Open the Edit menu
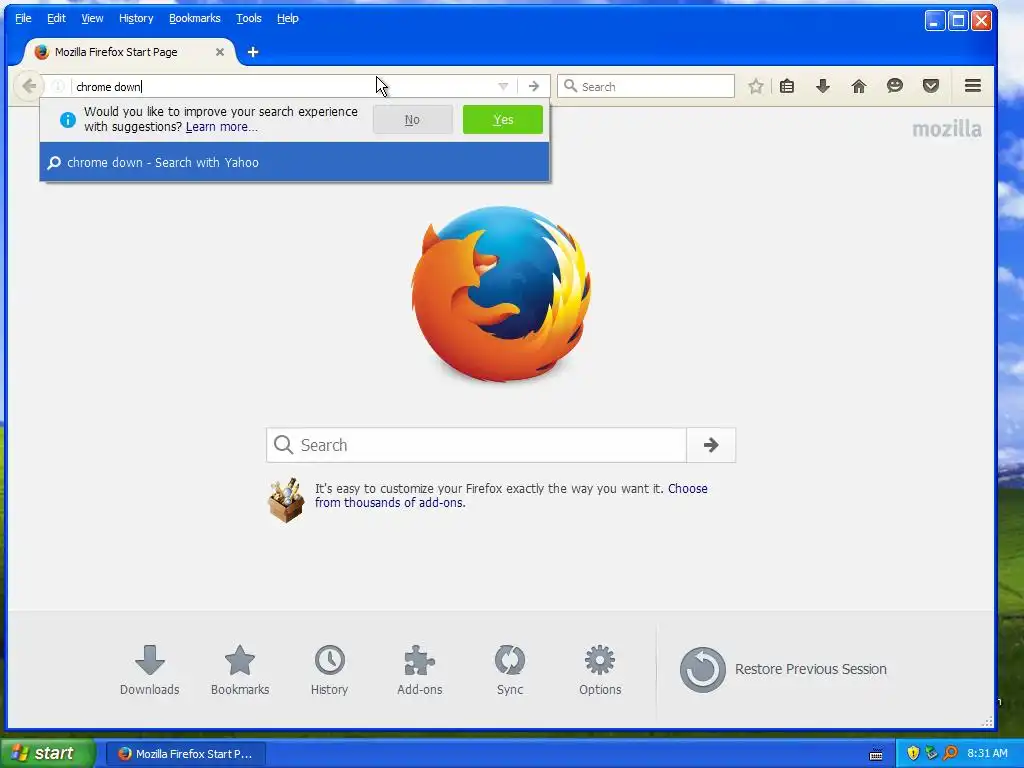1024x768 pixels. coord(56,18)
